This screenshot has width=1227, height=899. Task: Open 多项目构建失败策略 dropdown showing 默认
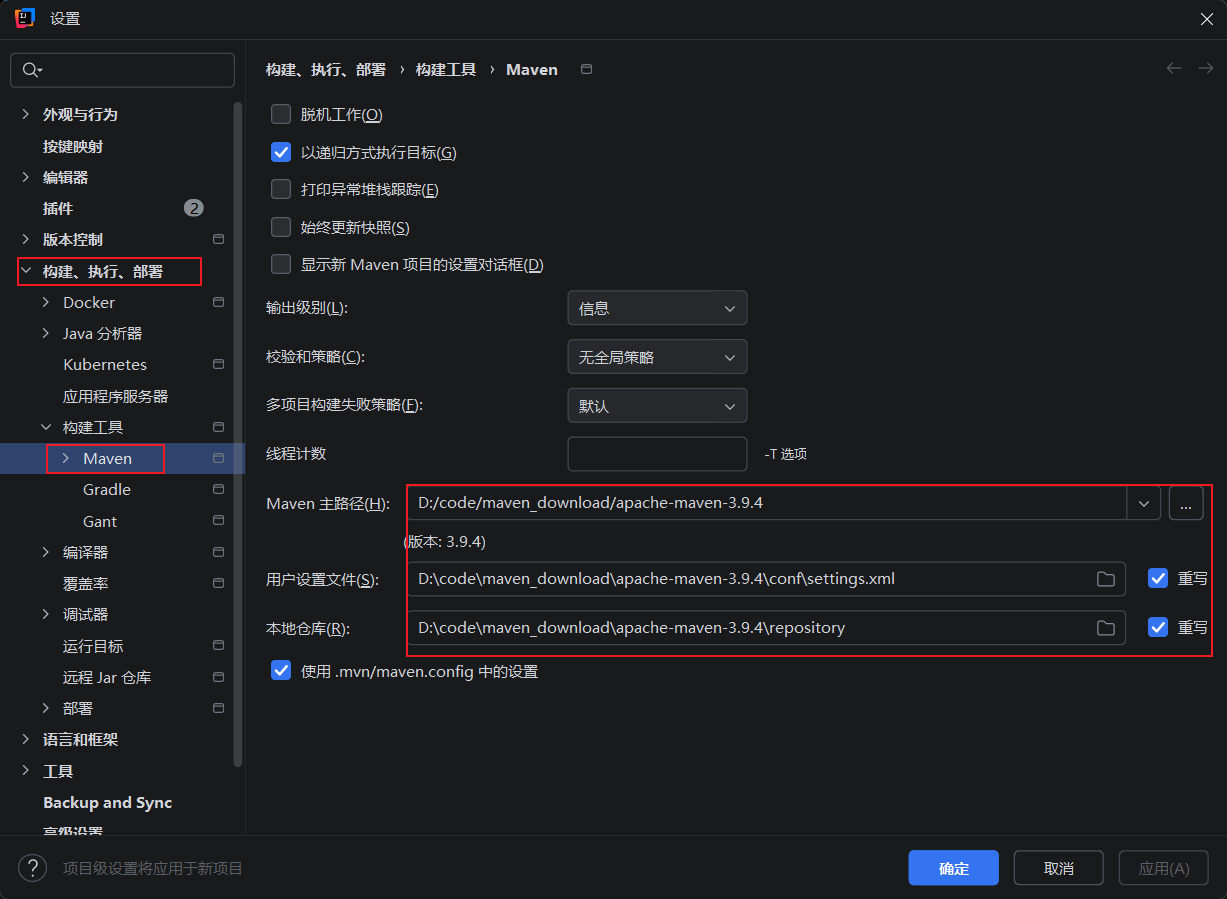657,406
